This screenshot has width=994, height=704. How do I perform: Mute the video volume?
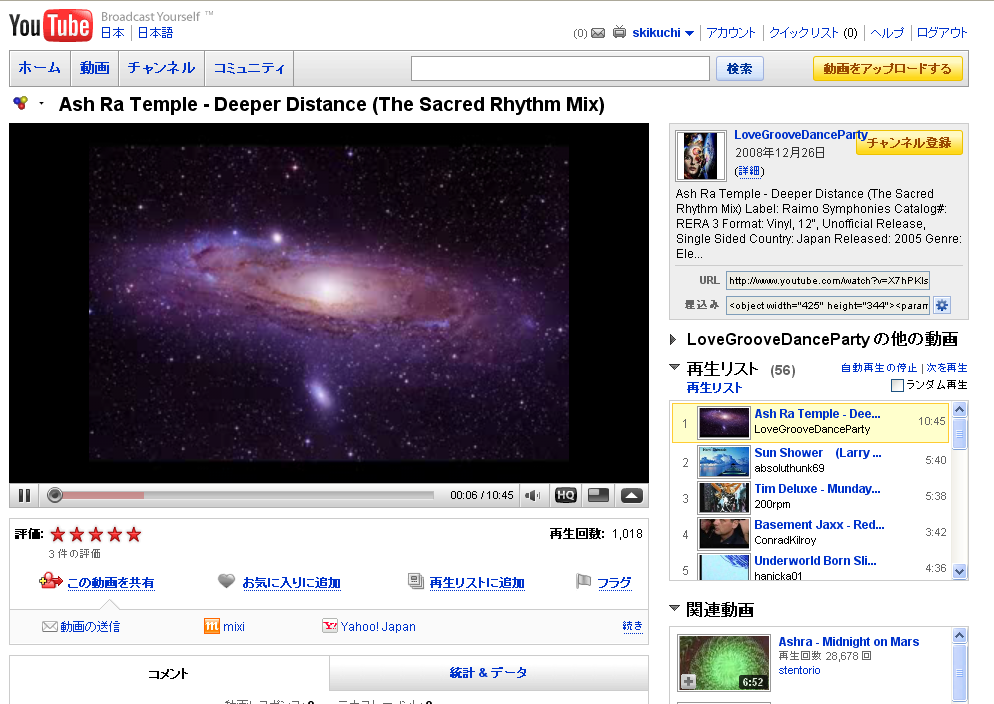click(x=532, y=496)
